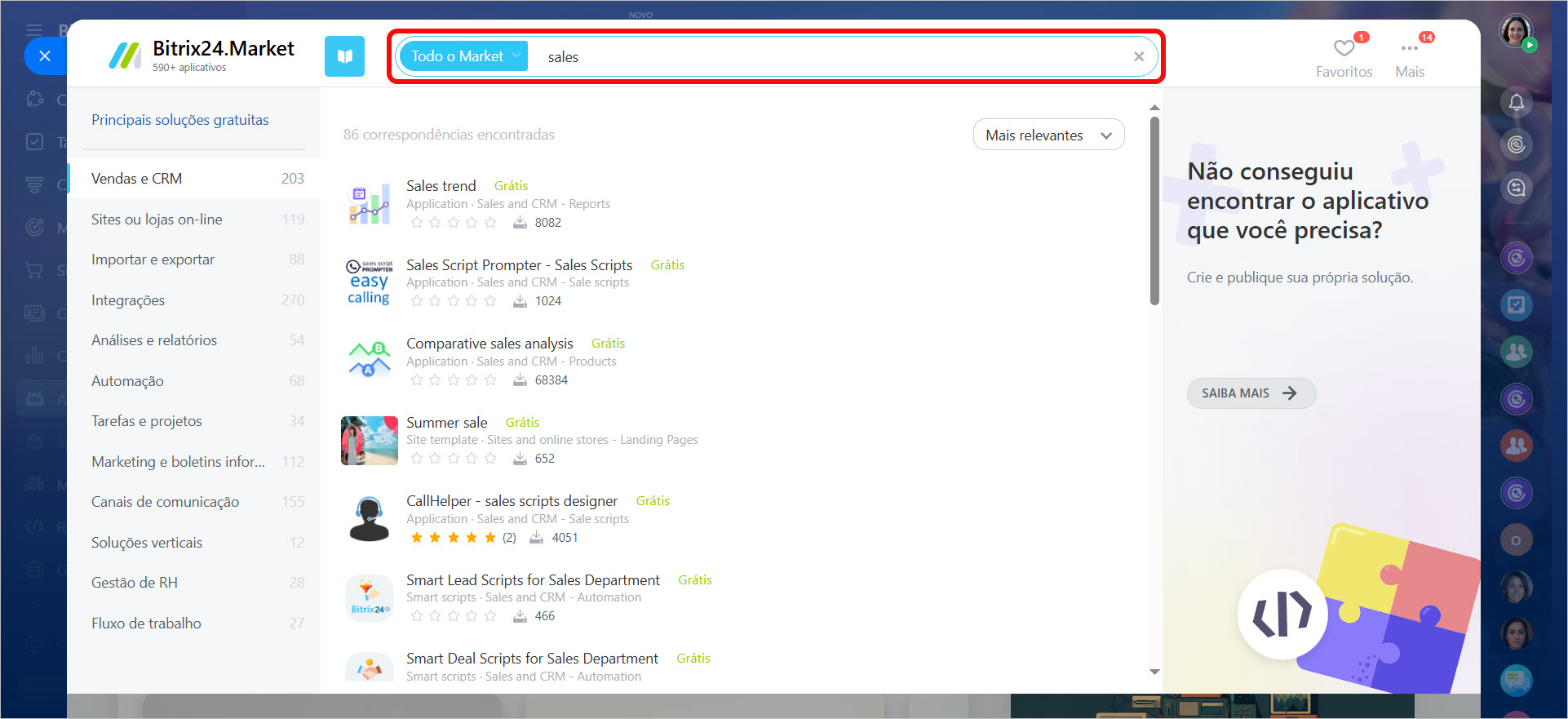
Task: Click the Summer sale beach thumbnail
Action: (x=370, y=441)
